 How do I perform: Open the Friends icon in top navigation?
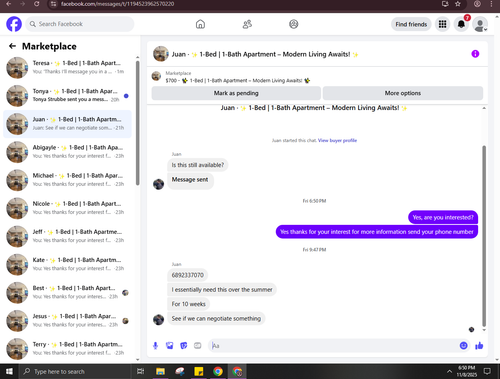click(x=247, y=24)
